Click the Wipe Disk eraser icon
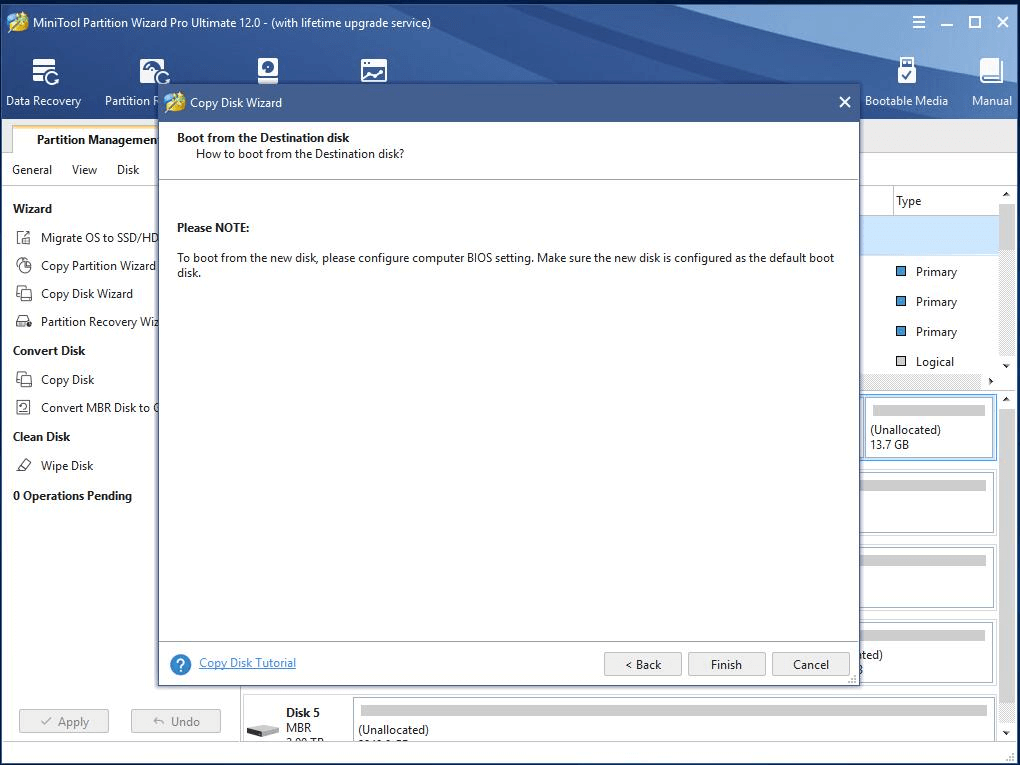The image size is (1020, 765). point(23,465)
